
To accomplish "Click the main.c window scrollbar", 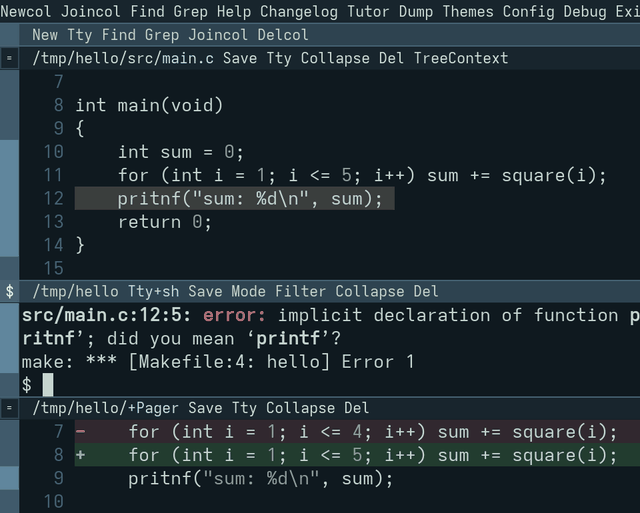I will click(x=9, y=175).
